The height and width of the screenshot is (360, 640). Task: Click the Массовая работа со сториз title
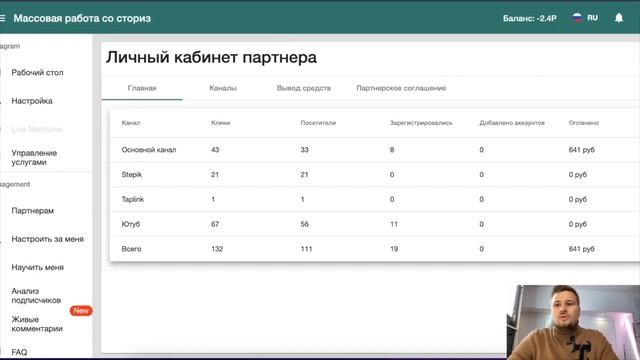point(82,18)
